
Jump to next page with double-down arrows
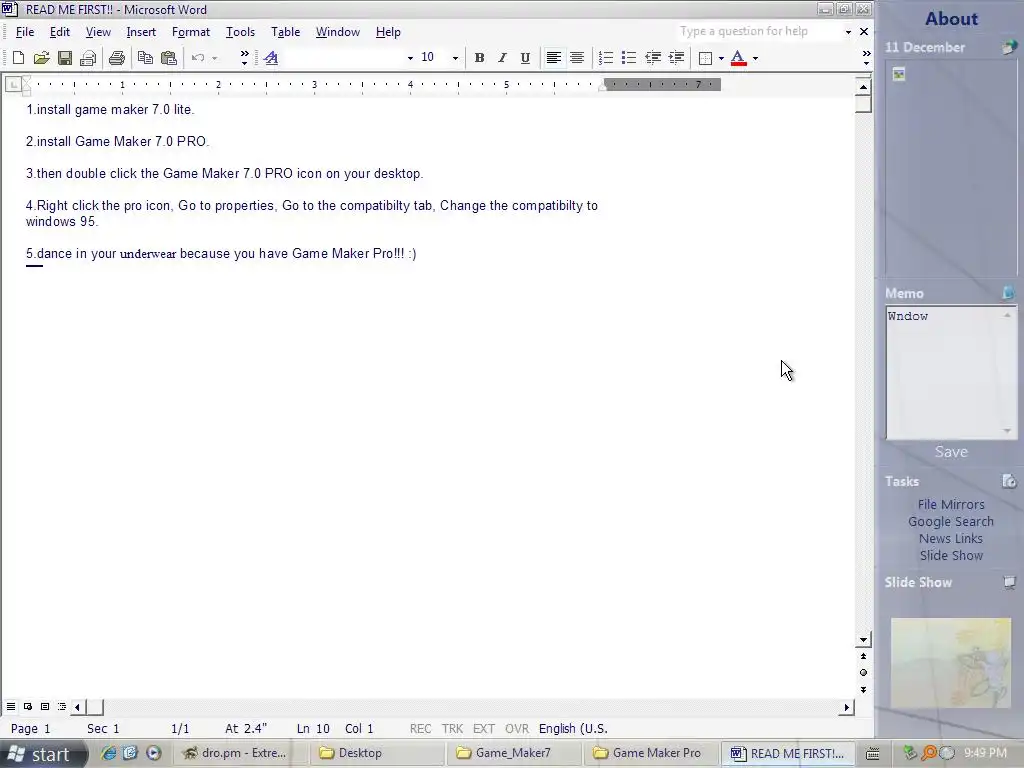pos(863,690)
